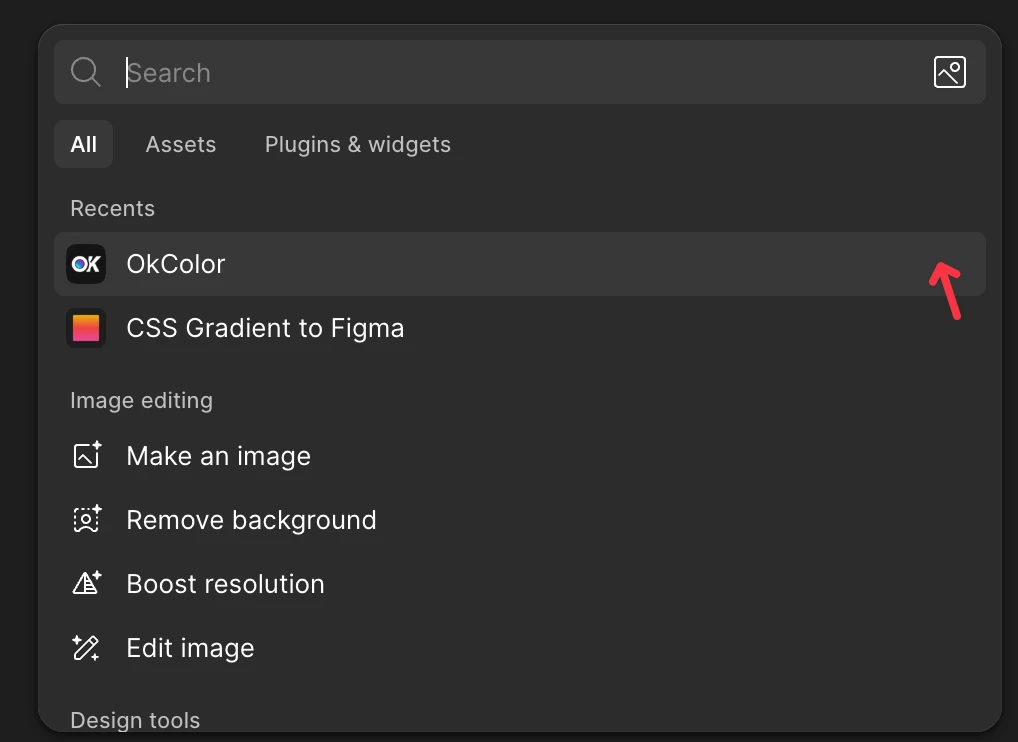The height and width of the screenshot is (742, 1018).
Task: Switch to the Assets tab
Action: 181,144
